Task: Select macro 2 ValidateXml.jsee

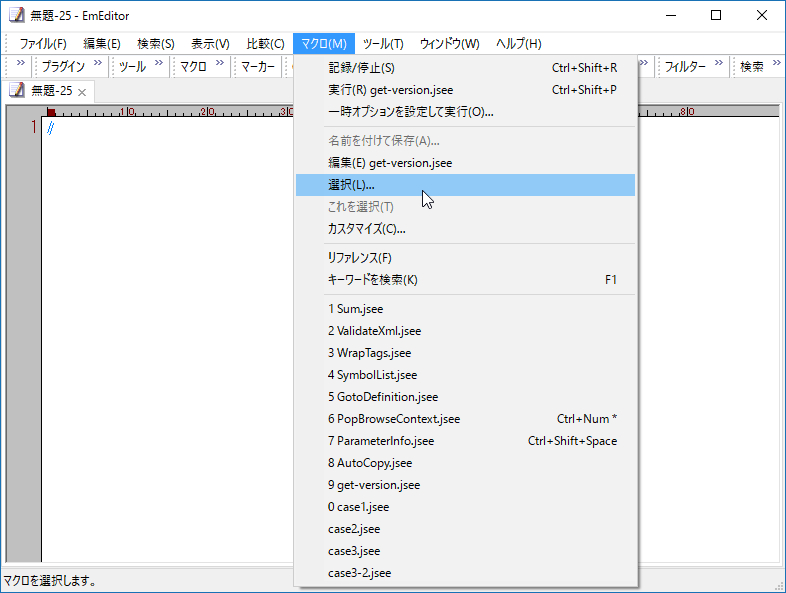Action: 465,331
